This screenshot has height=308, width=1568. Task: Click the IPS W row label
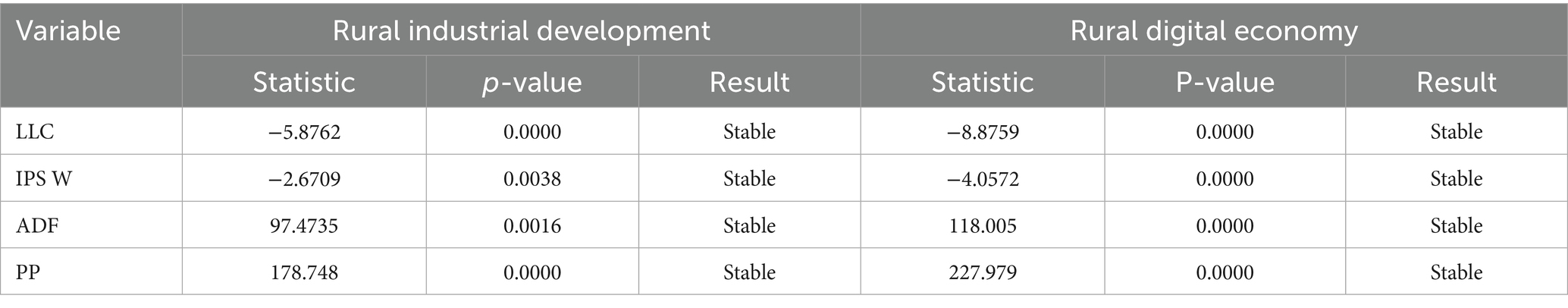click(x=45, y=178)
